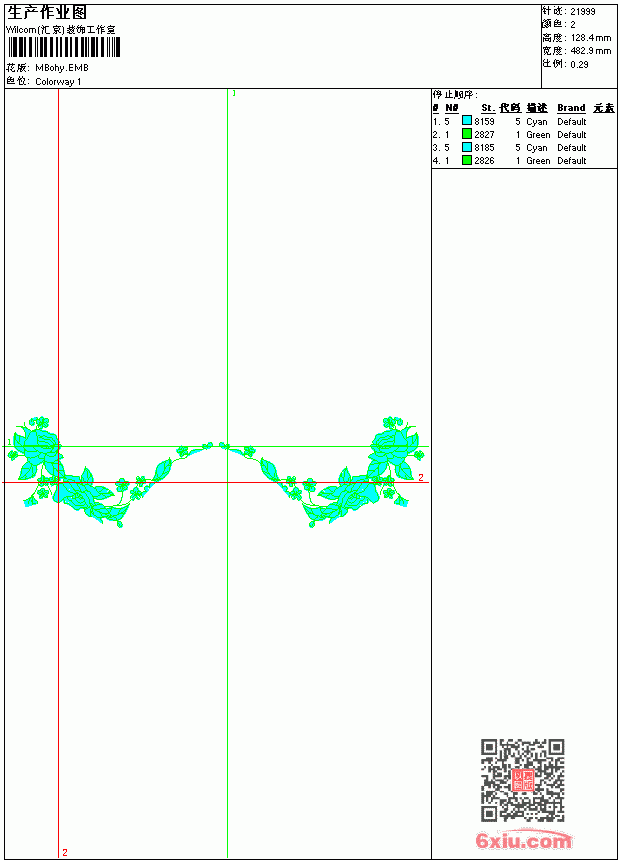Click the Colorway 1 label
The image size is (620, 860).
point(58,82)
